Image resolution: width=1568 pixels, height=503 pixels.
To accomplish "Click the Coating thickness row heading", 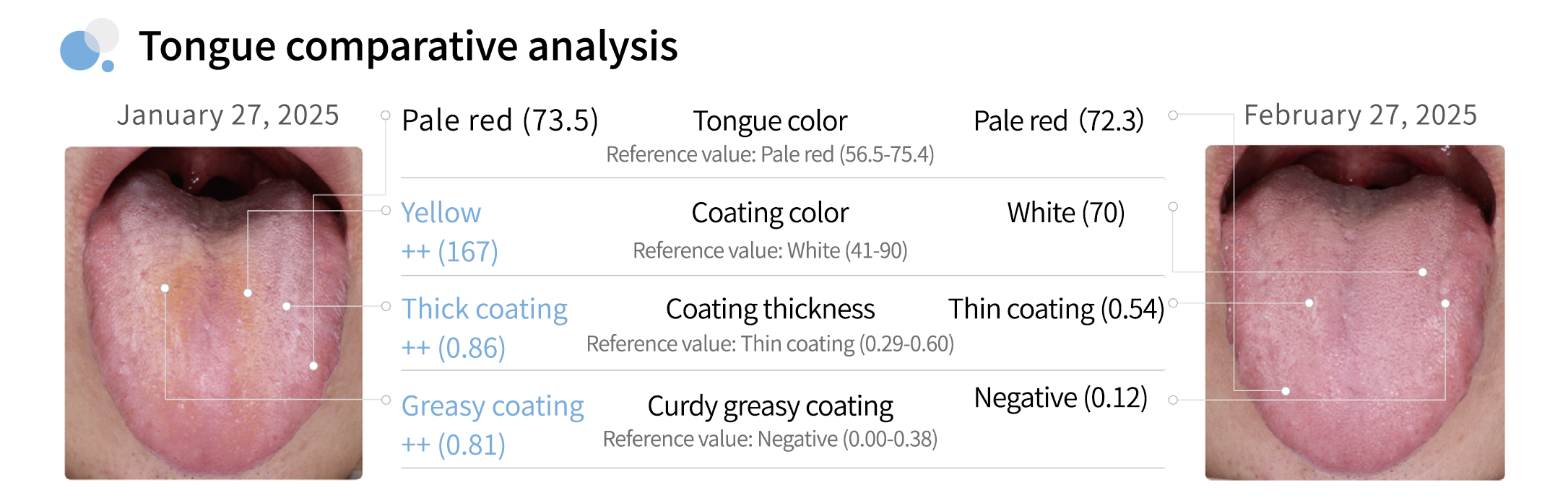I will point(770,309).
